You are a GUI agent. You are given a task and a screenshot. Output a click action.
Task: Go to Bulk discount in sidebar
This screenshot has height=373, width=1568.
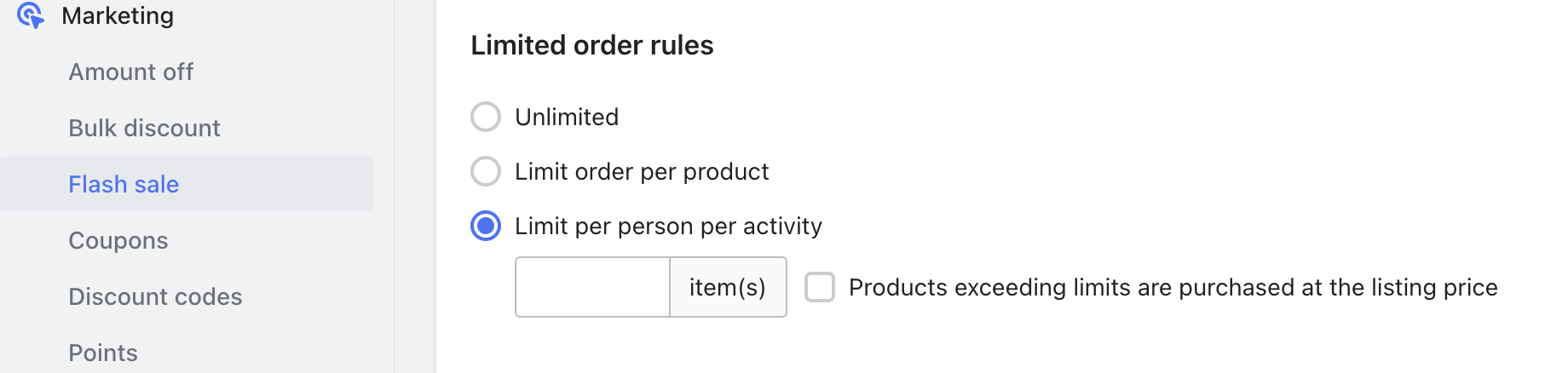tap(144, 128)
